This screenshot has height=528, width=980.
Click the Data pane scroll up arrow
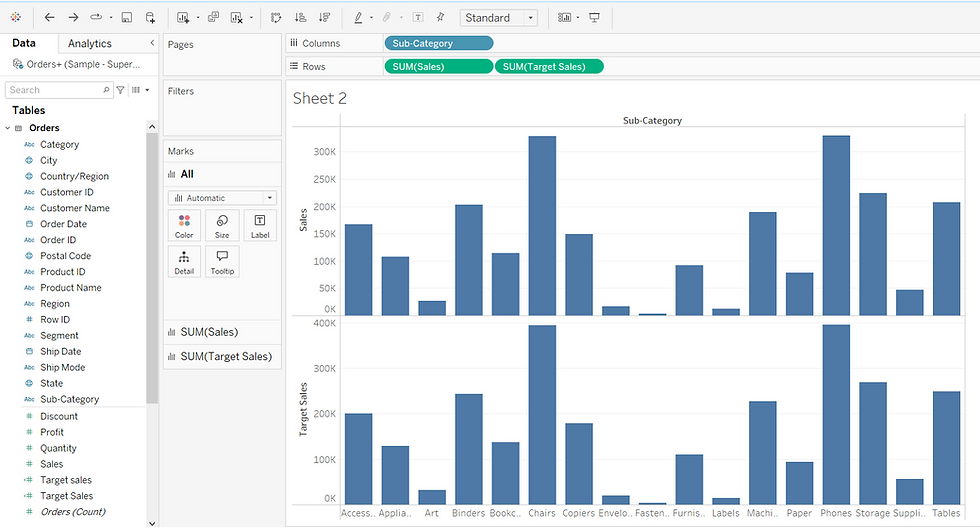coord(152,127)
